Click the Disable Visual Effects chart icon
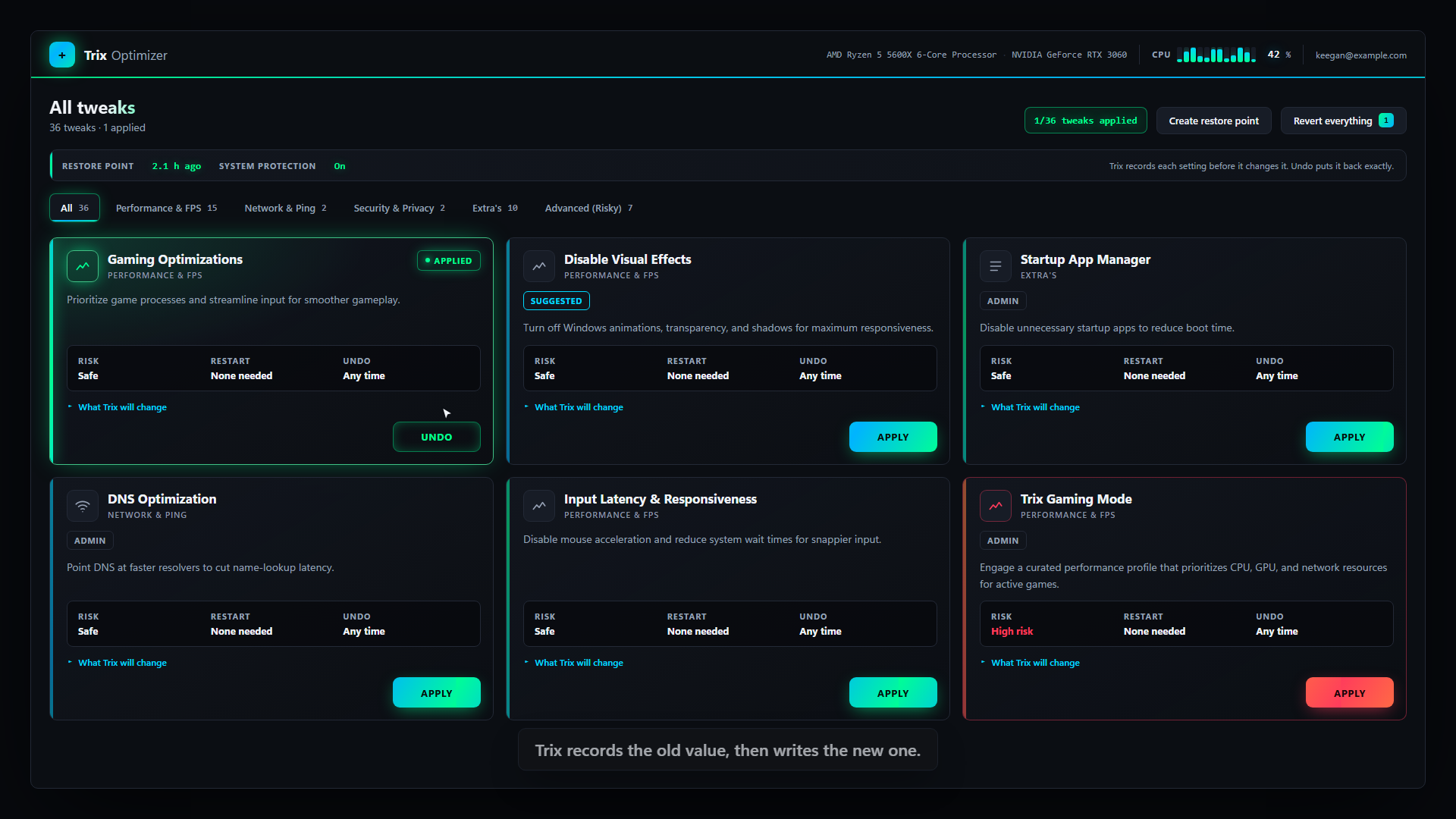Viewport: 1456px width, 819px height. tap(539, 266)
